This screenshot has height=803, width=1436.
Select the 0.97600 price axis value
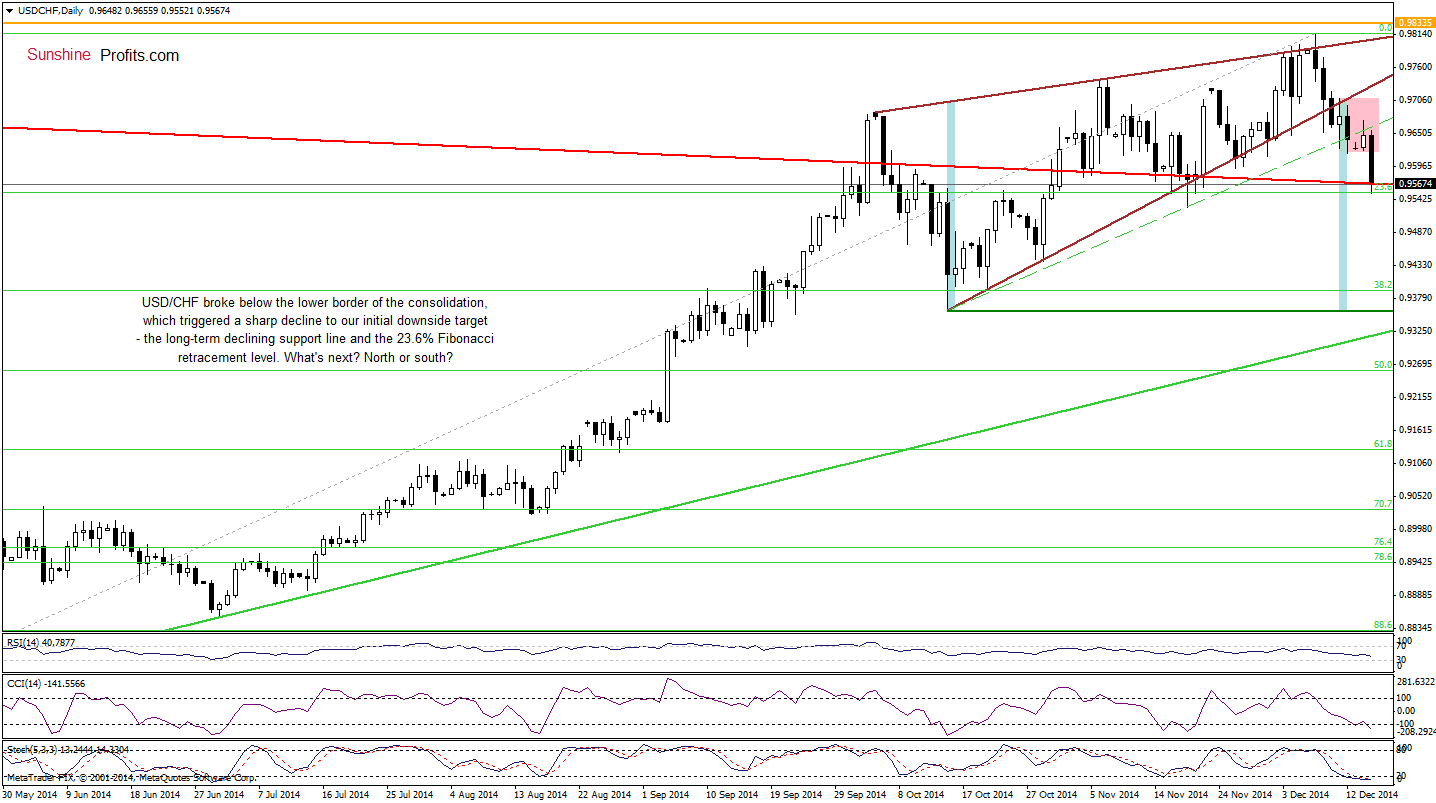pyautogui.click(x=1414, y=67)
